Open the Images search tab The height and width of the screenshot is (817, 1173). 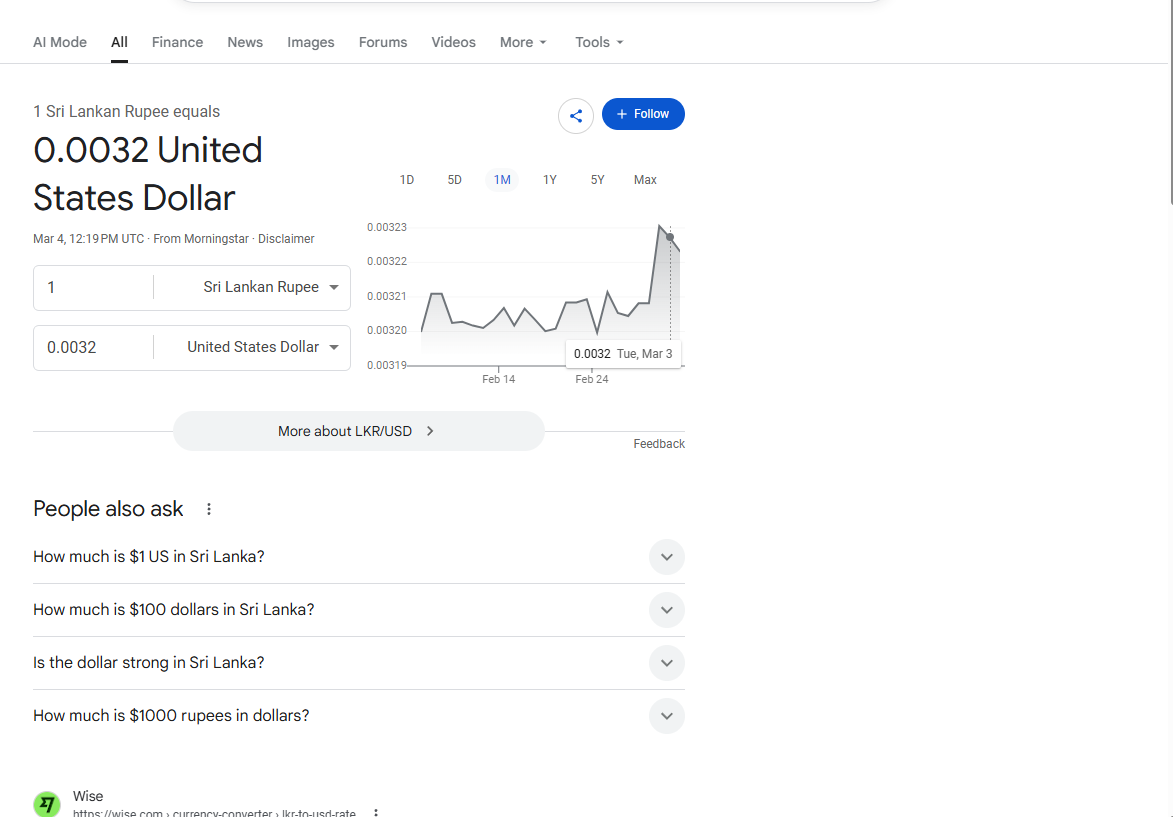click(x=310, y=42)
